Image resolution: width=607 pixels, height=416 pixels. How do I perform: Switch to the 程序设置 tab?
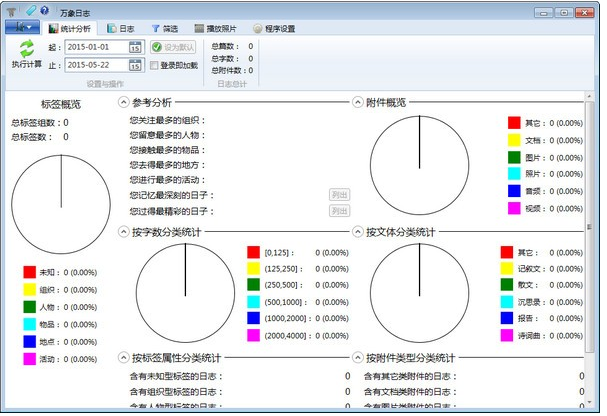(x=274, y=29)
